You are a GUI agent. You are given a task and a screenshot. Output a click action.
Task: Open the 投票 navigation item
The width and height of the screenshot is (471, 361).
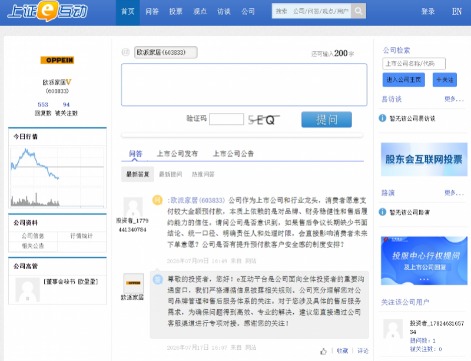(176, 12)
